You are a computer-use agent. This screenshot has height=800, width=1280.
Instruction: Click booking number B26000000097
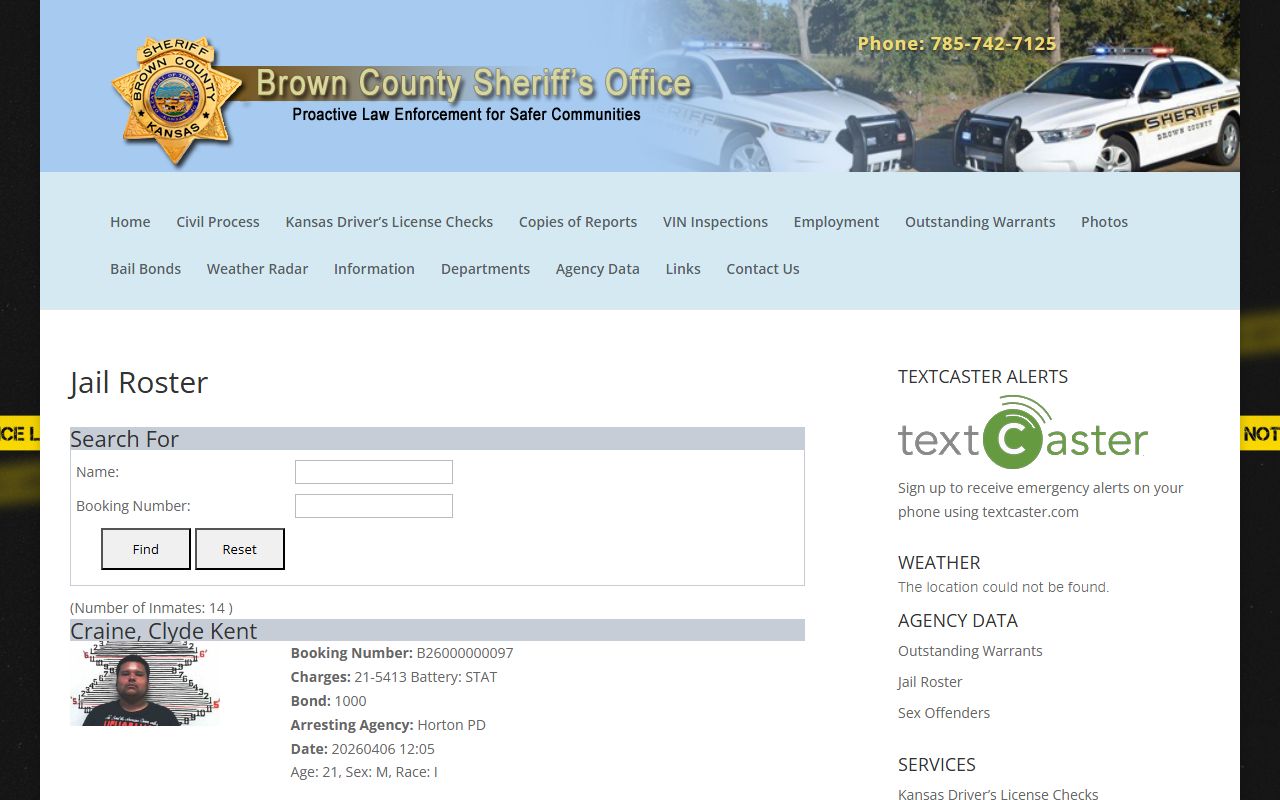465,653
